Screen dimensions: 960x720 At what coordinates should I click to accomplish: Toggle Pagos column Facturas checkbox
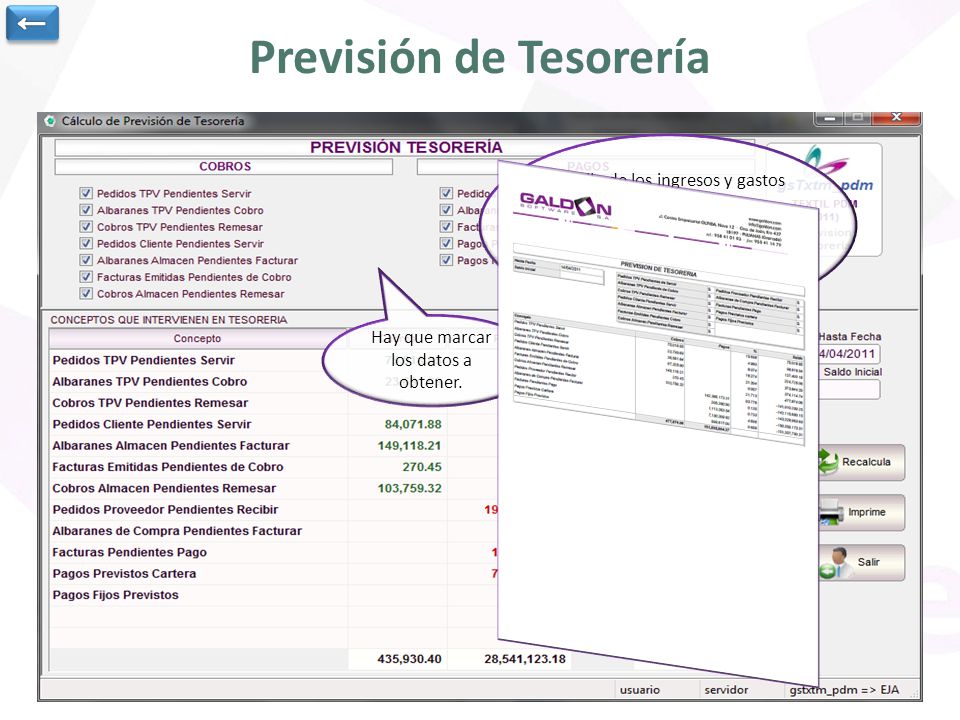(446, 227)
